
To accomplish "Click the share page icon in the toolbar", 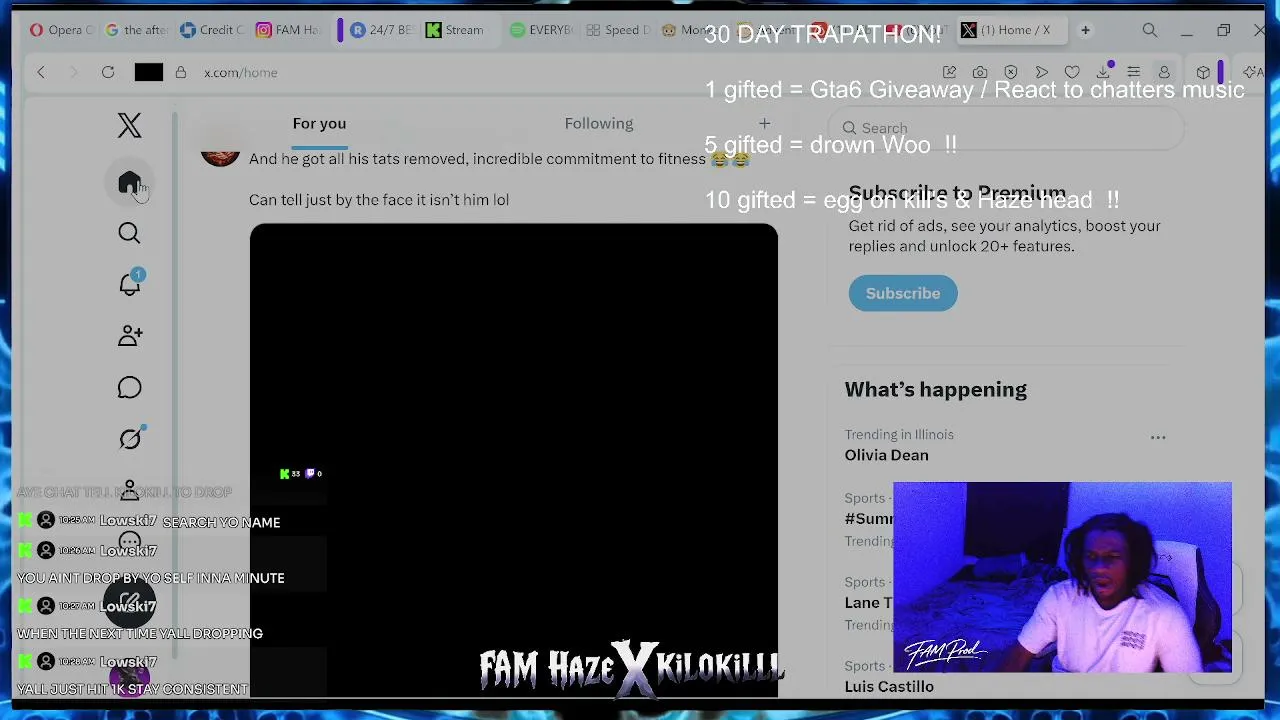I will point(949,72).
